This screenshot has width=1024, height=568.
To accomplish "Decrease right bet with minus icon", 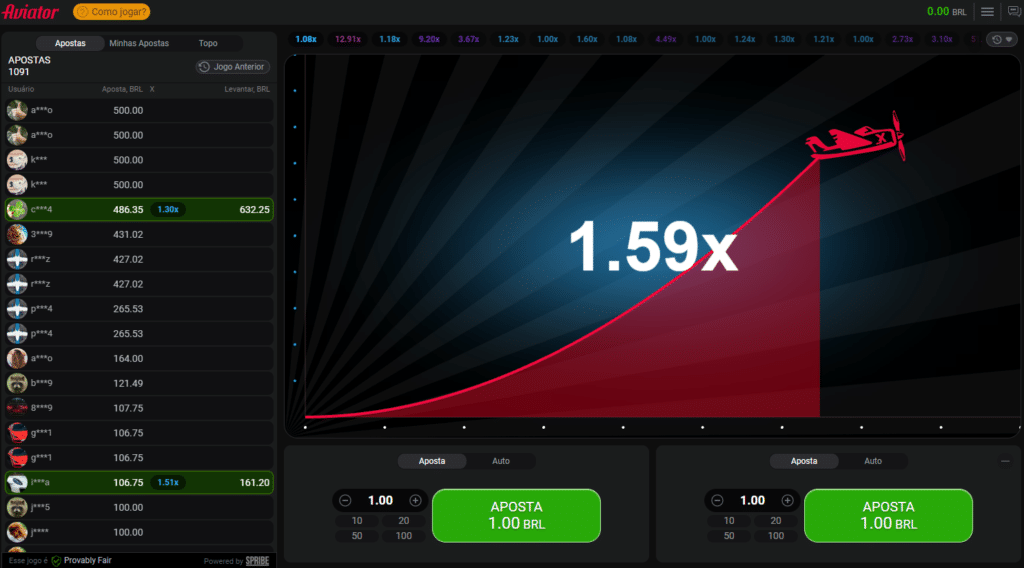I will pos(718,500).
